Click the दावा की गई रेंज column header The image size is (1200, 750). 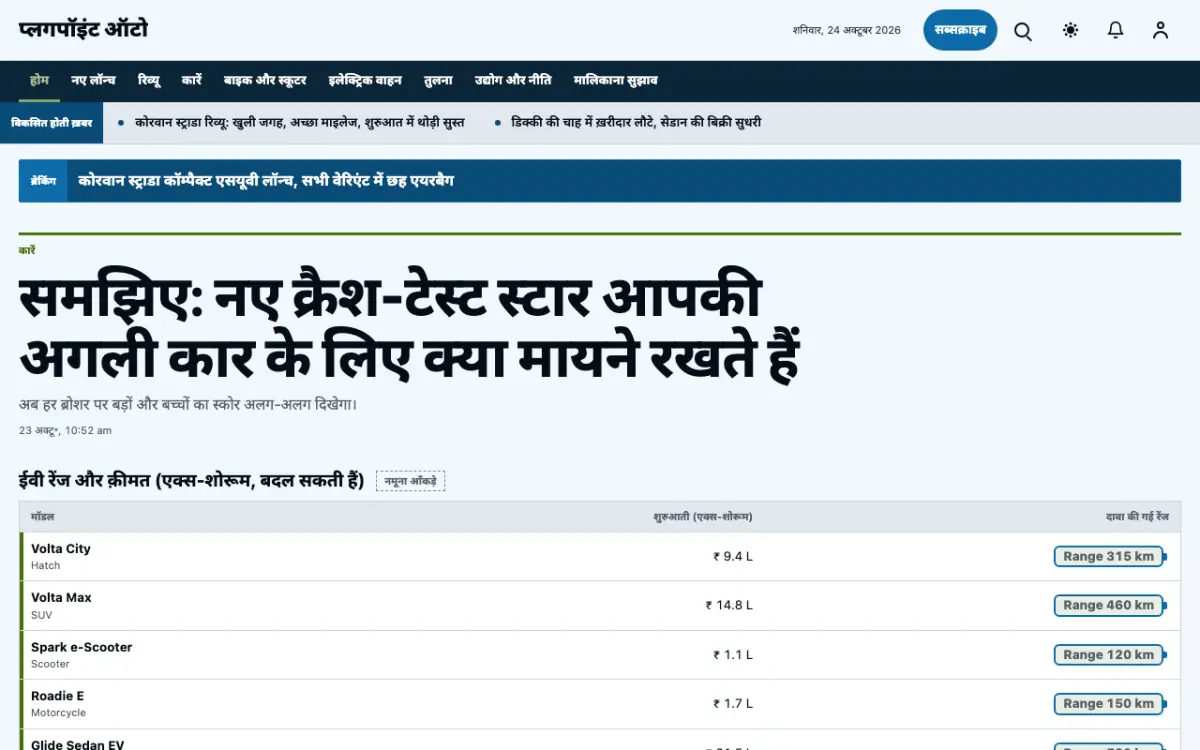1137,517
